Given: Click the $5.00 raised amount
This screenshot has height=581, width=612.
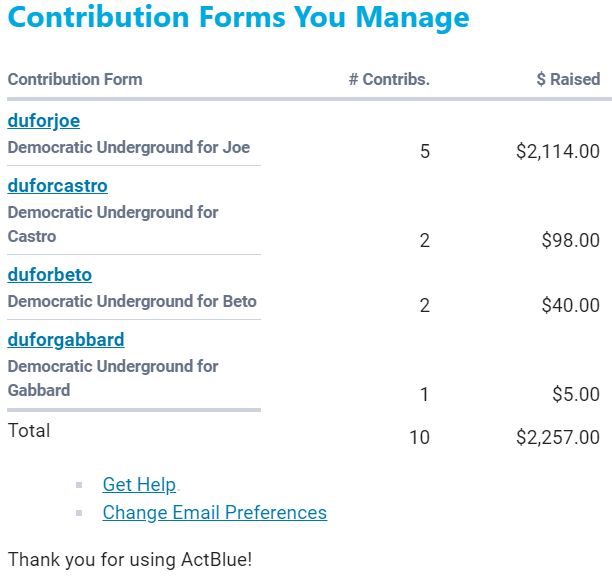Looking at the screenshot, I should pyautogui.click(x=576, y=395).
